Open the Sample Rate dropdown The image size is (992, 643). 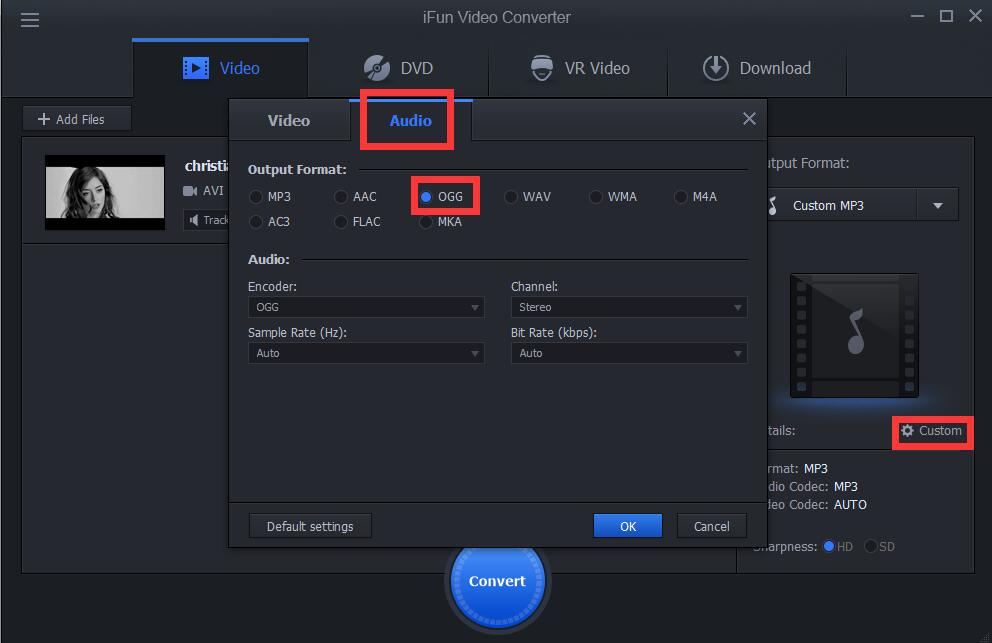366,353
